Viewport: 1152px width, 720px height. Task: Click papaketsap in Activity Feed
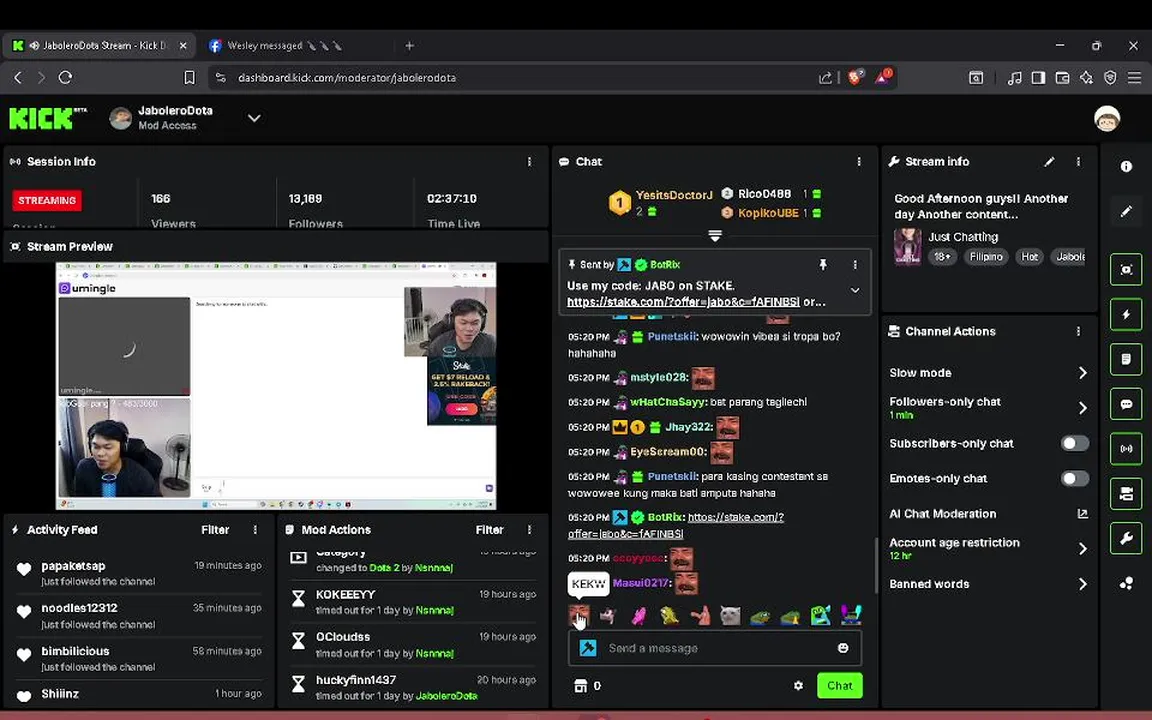coord(73,566)
